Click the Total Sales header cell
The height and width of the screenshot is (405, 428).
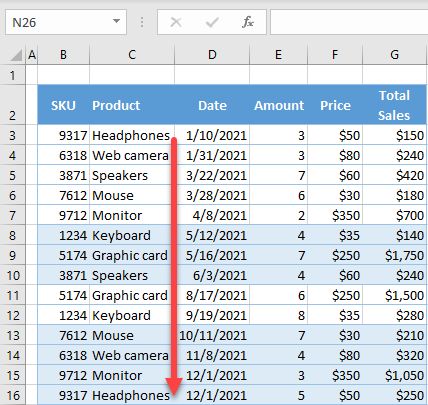394,105
